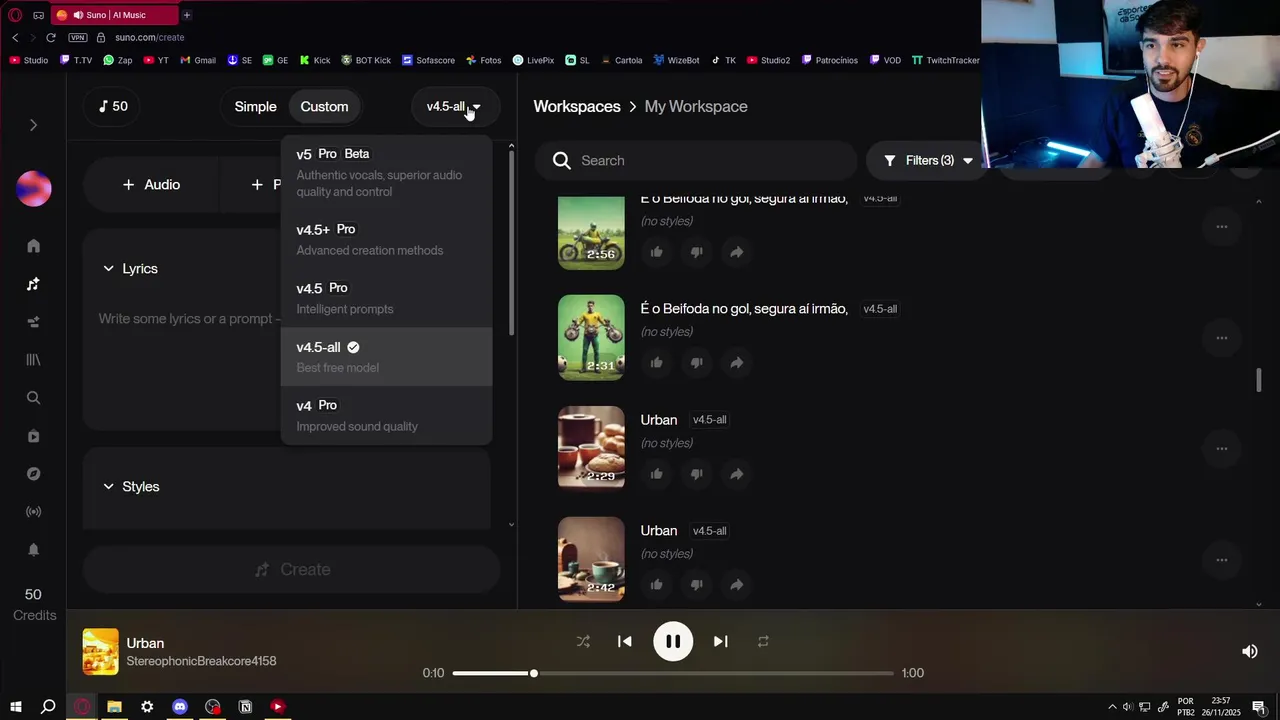Viewport: 1280px width, 720px height.
Task: Toggle shuffle in the player bar
Action: point(583,642)
